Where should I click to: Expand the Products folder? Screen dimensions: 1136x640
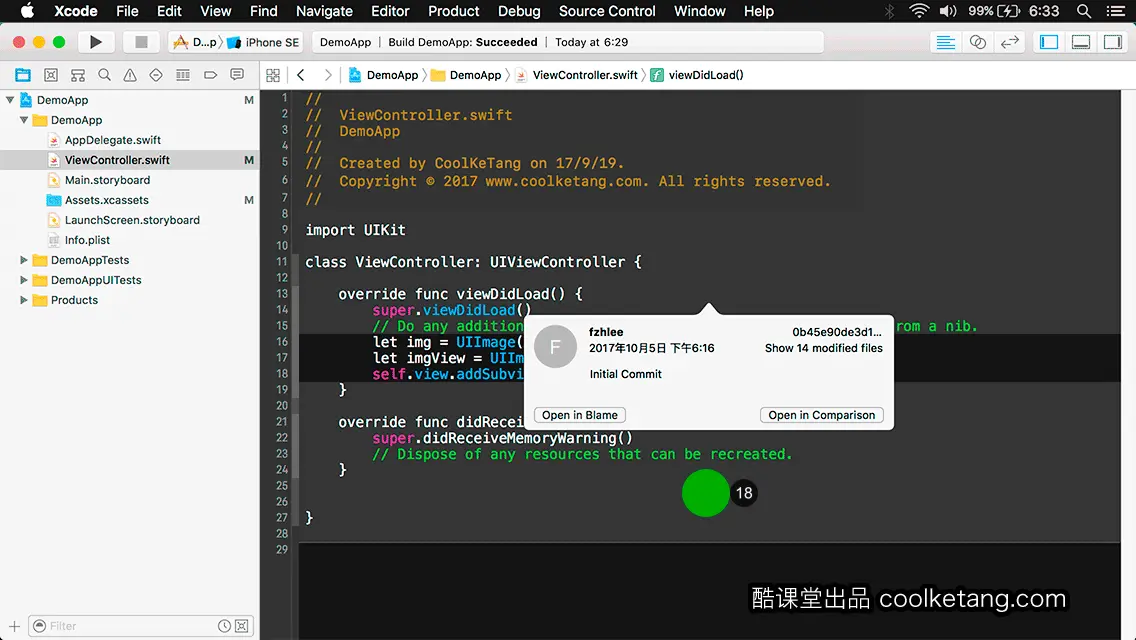click(x=24, y=299)
